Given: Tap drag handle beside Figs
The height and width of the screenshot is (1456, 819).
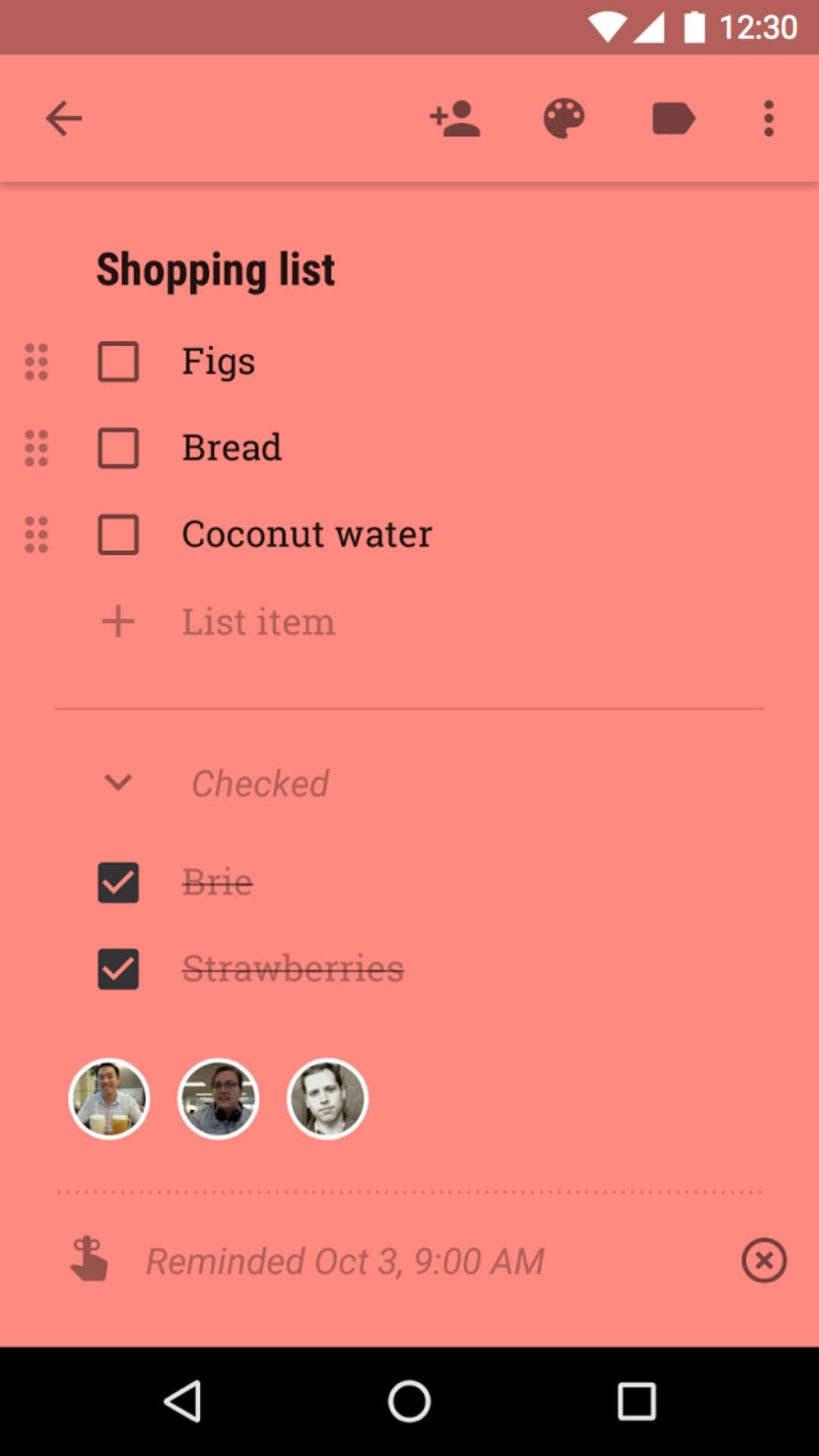Looking at the screenshot, I should (36, 362).
